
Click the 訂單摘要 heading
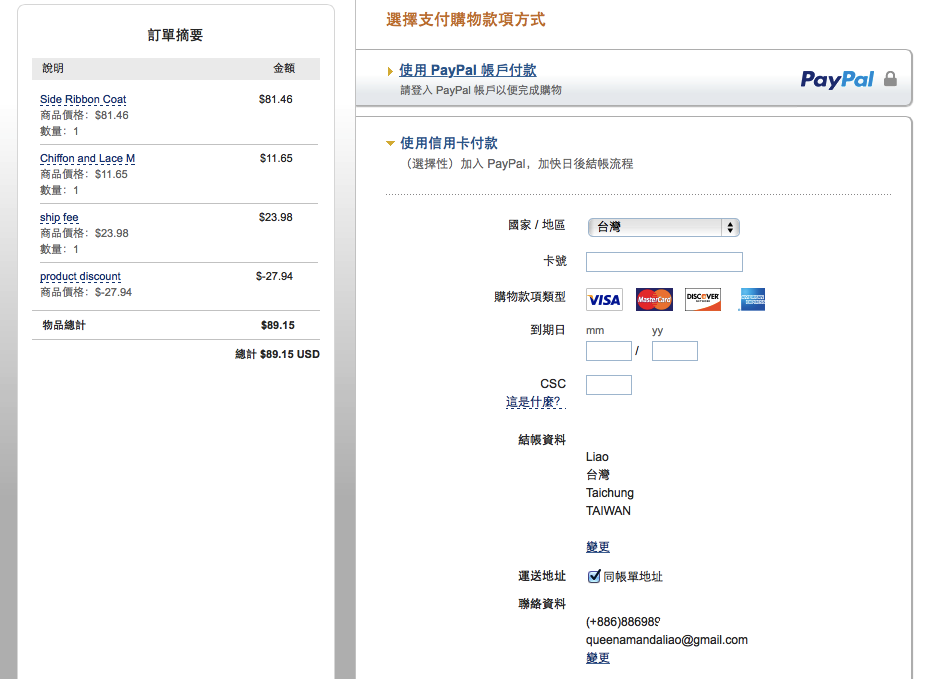175,35
